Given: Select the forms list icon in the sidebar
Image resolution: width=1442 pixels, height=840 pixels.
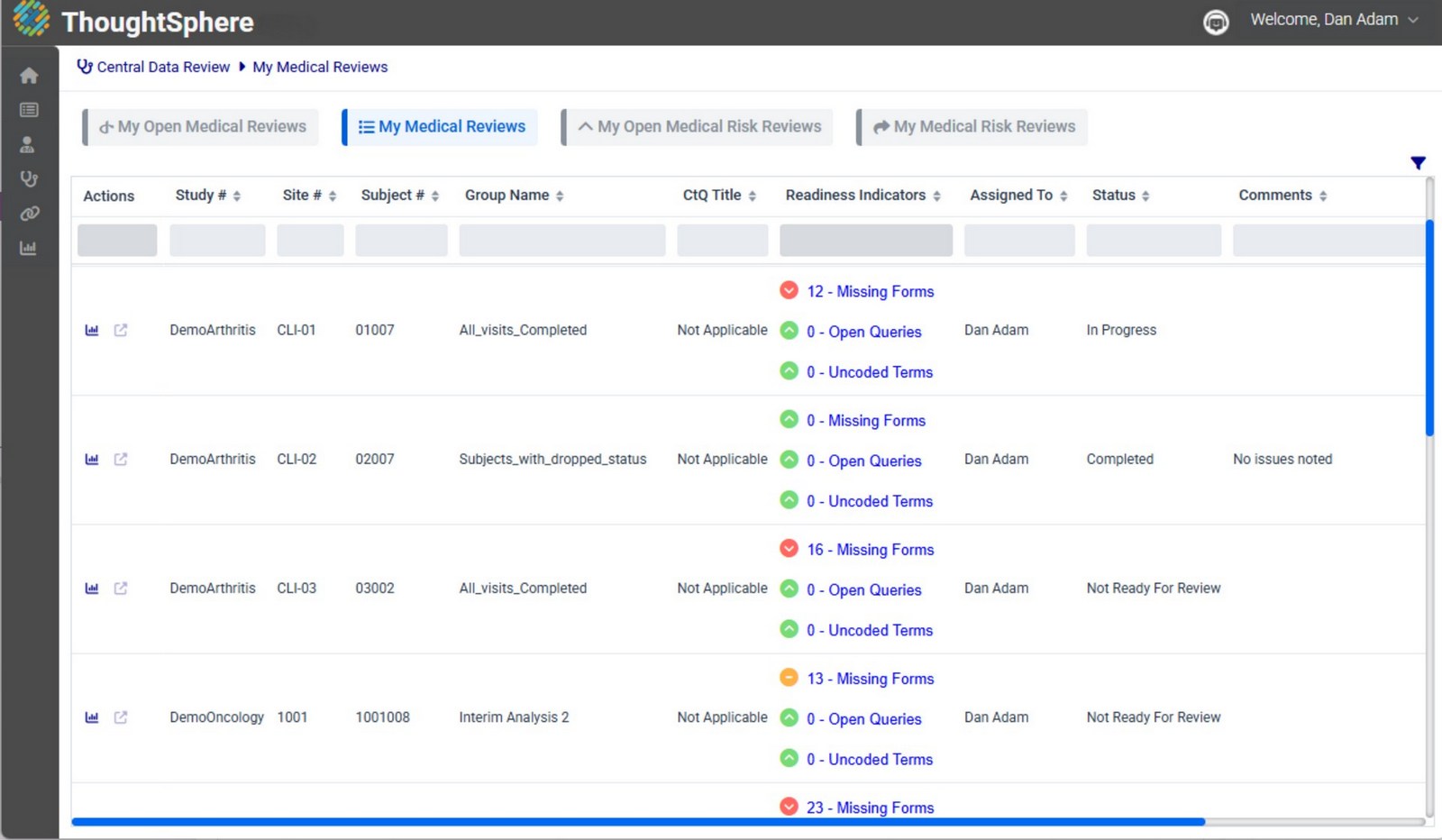Looking at the screenshot, I should point(29,109).
